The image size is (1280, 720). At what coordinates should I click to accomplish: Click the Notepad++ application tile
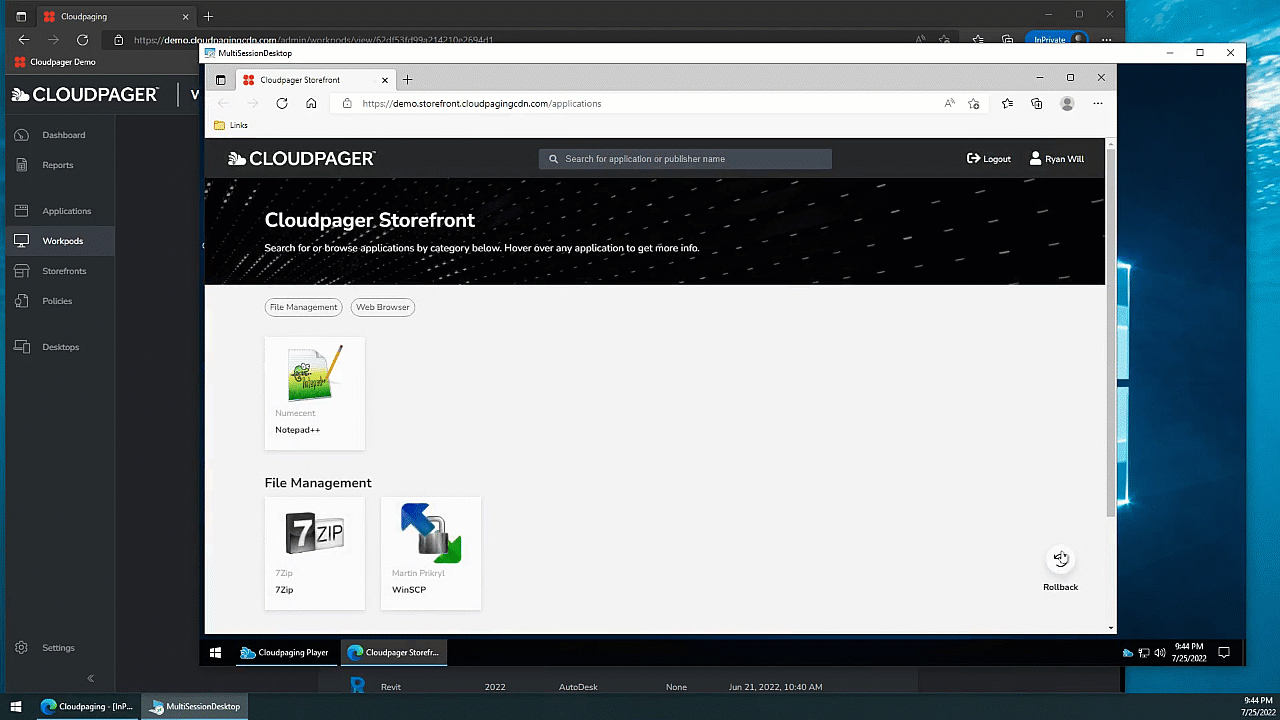[315, 393]
